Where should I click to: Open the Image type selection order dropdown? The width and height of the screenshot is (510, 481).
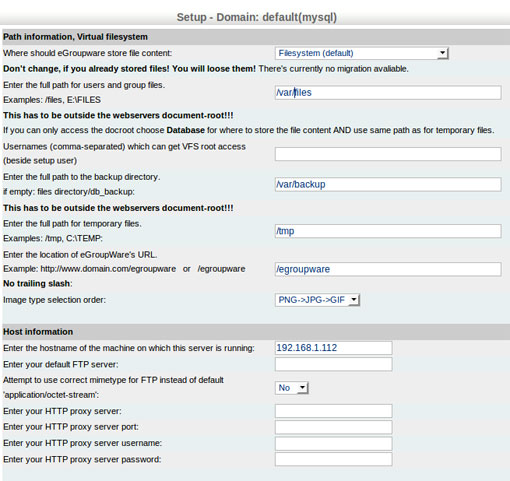pyautogui.click(x=317, y=300)
